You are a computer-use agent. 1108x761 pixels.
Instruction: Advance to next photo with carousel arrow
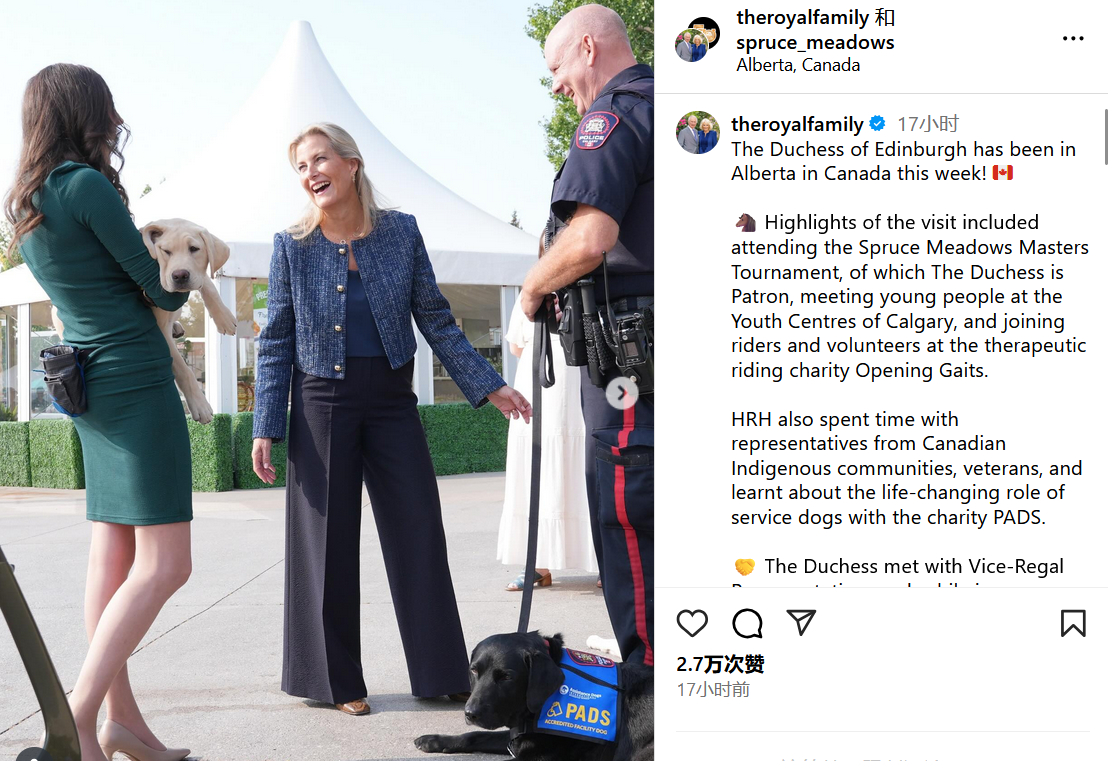622,393
